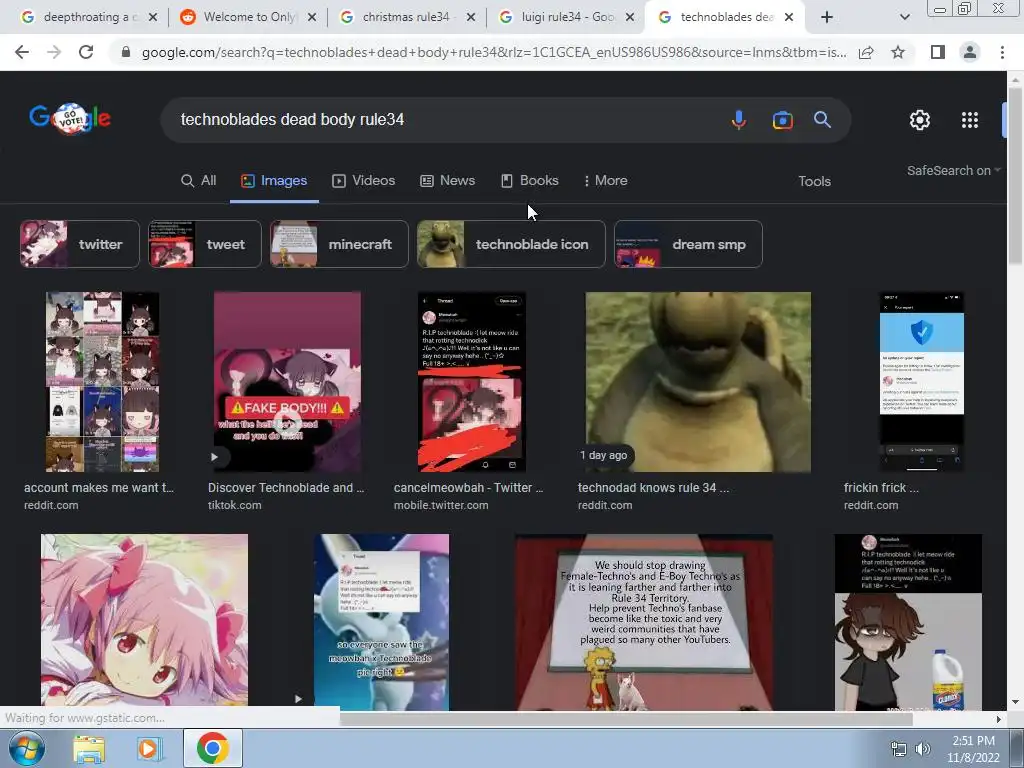Close the 'luigi' search tab

pos(630,18)
